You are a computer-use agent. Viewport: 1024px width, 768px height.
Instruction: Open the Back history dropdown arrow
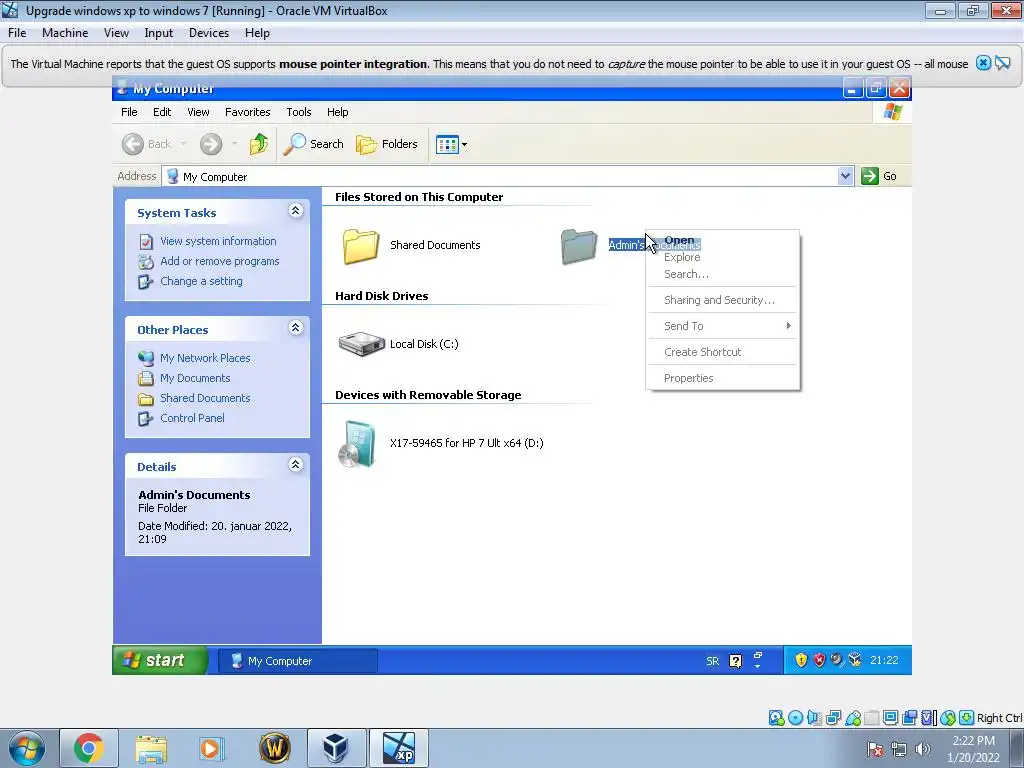184,144
